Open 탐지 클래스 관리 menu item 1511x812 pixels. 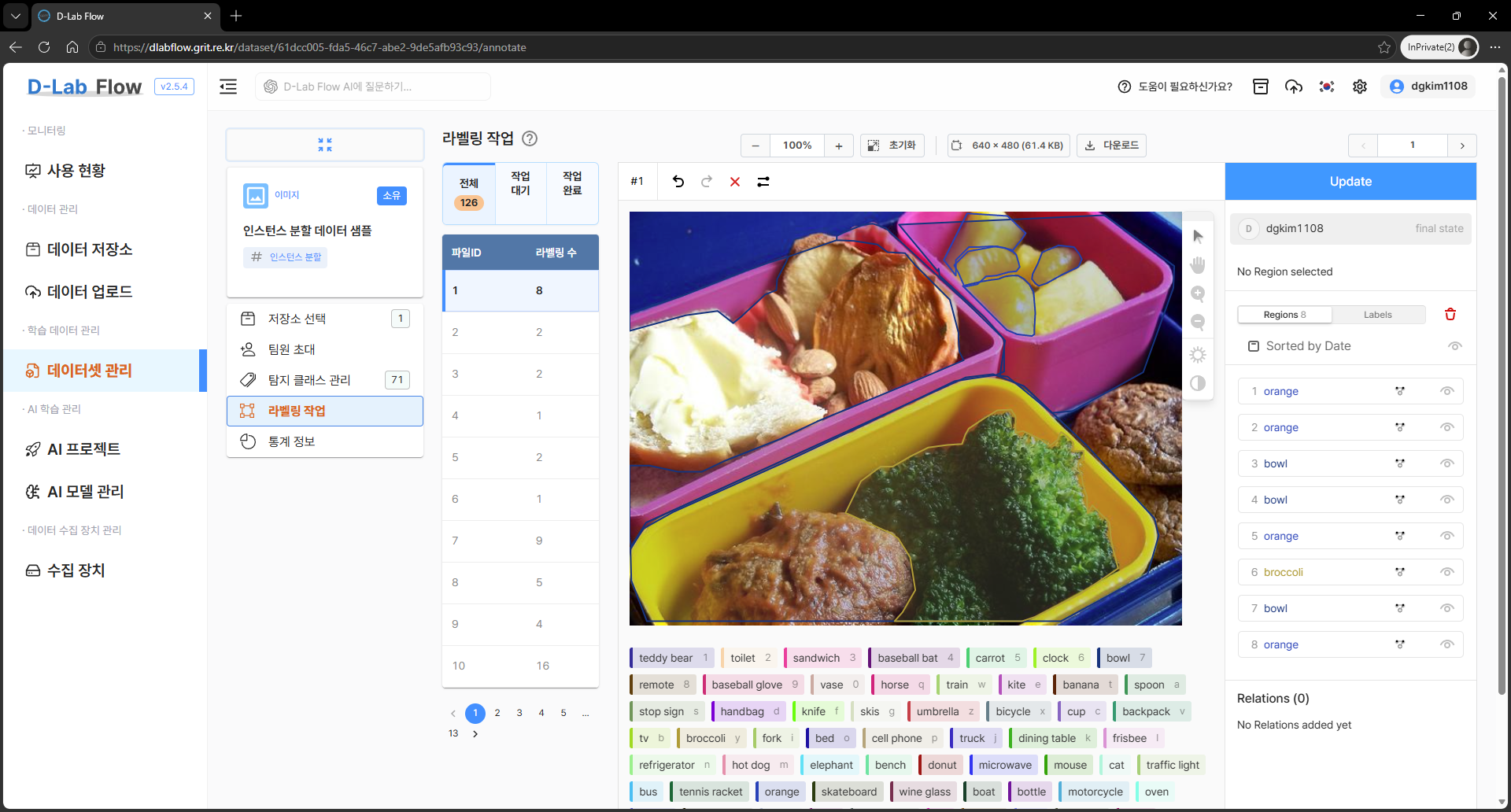click(325, 380)
